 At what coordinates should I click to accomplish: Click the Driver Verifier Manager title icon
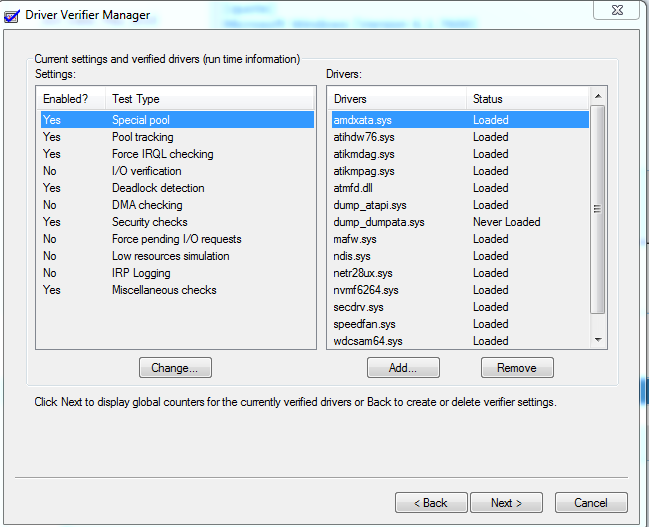coord(12,16)
